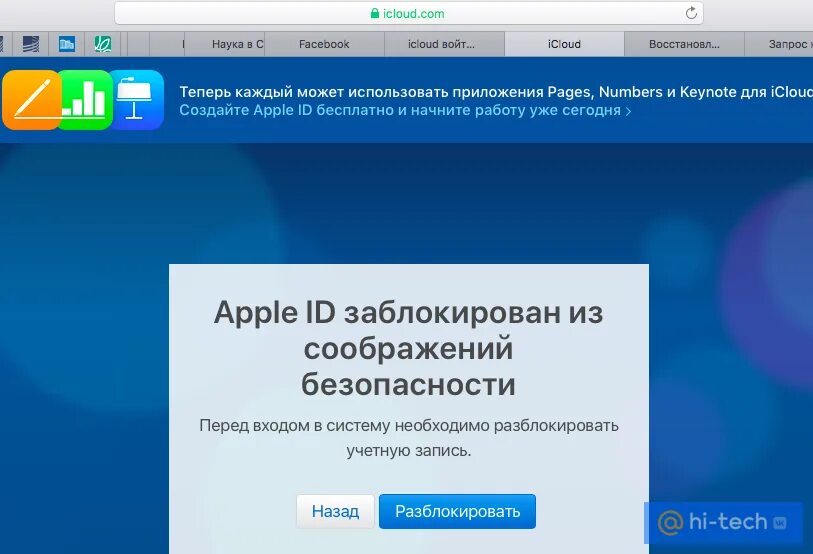Switch to the Наука в С tab
Viewport: 813px width, 554px height.
point(225,44)
